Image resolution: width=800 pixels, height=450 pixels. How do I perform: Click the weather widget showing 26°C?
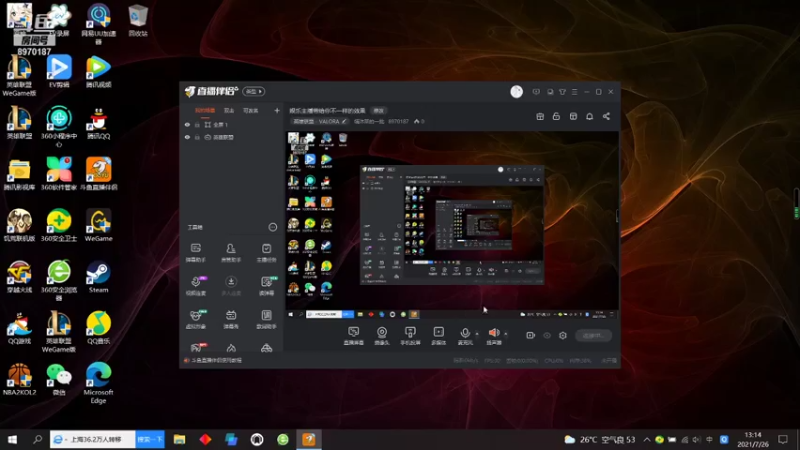[x=599, y=439]
